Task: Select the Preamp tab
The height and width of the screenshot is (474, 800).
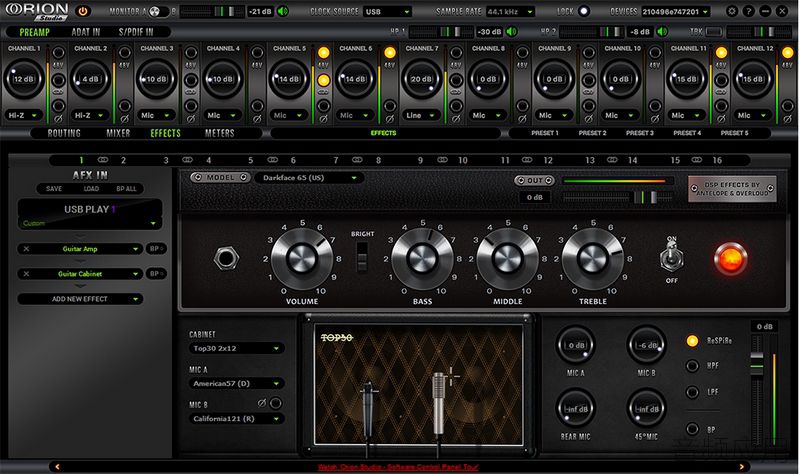Action: [x=35, y=32]
